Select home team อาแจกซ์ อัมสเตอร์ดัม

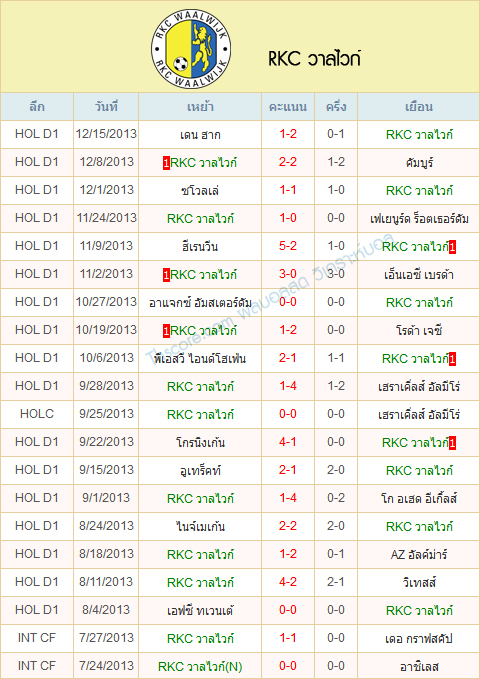point(200,303)
